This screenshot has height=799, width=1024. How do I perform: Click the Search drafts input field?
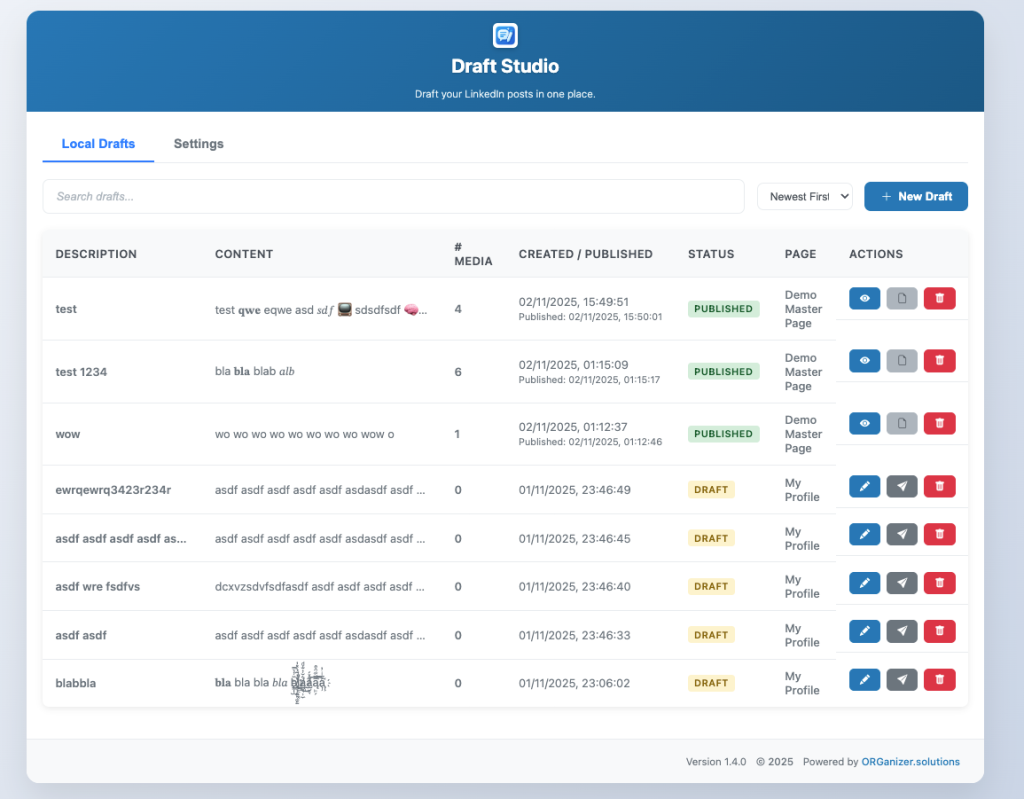point(393,197)
